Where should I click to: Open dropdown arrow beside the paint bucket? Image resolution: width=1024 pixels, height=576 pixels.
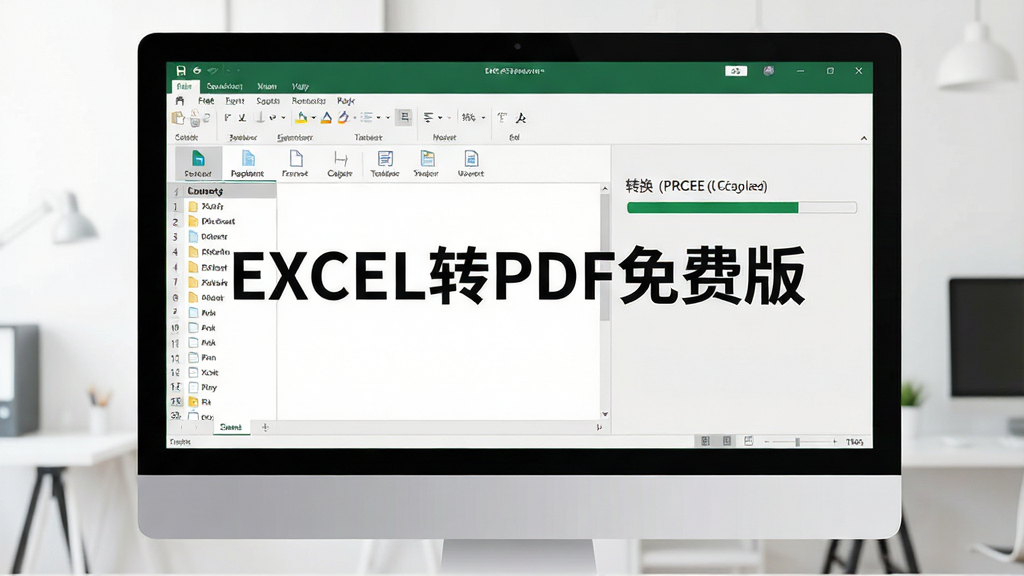click(x=313, y=118)
